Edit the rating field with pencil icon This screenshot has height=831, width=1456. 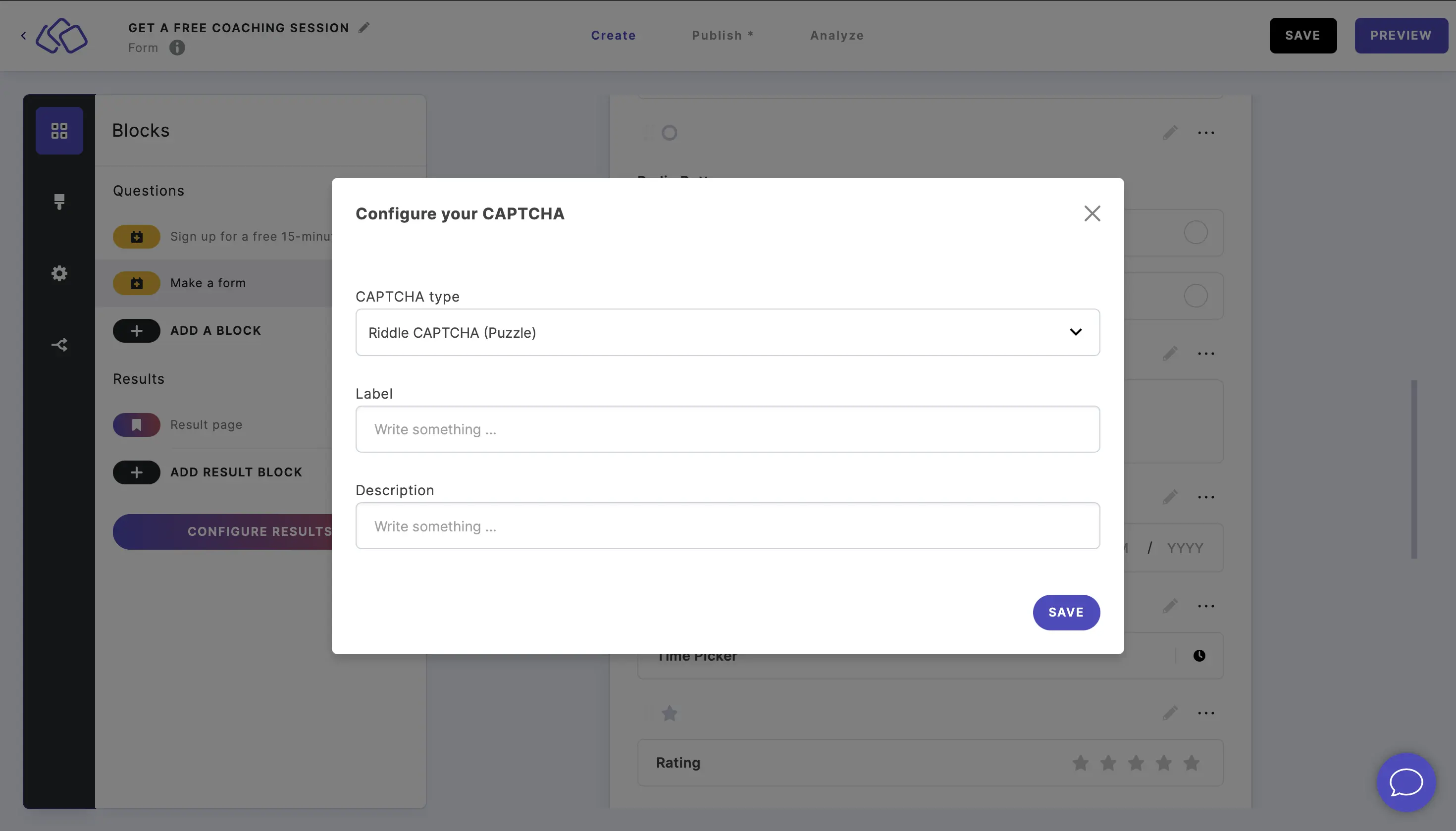coord(1169,713)
